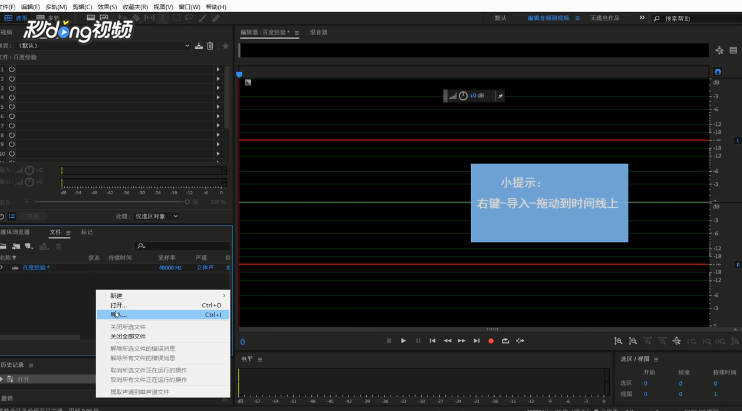The width and height of the screenshot is (742, 411).
Task: Click the open file folder icon
Action: [x=3, y=246]
